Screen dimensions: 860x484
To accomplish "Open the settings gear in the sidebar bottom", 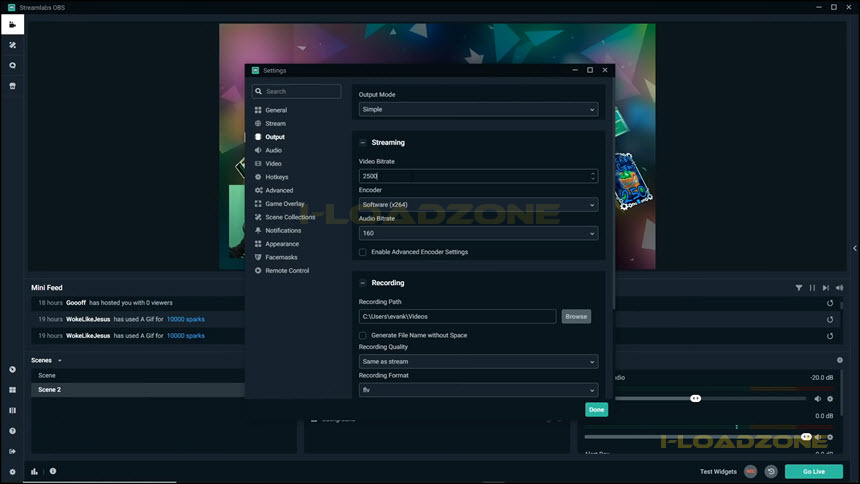I will pyautogui.click(x=12, y=472).
